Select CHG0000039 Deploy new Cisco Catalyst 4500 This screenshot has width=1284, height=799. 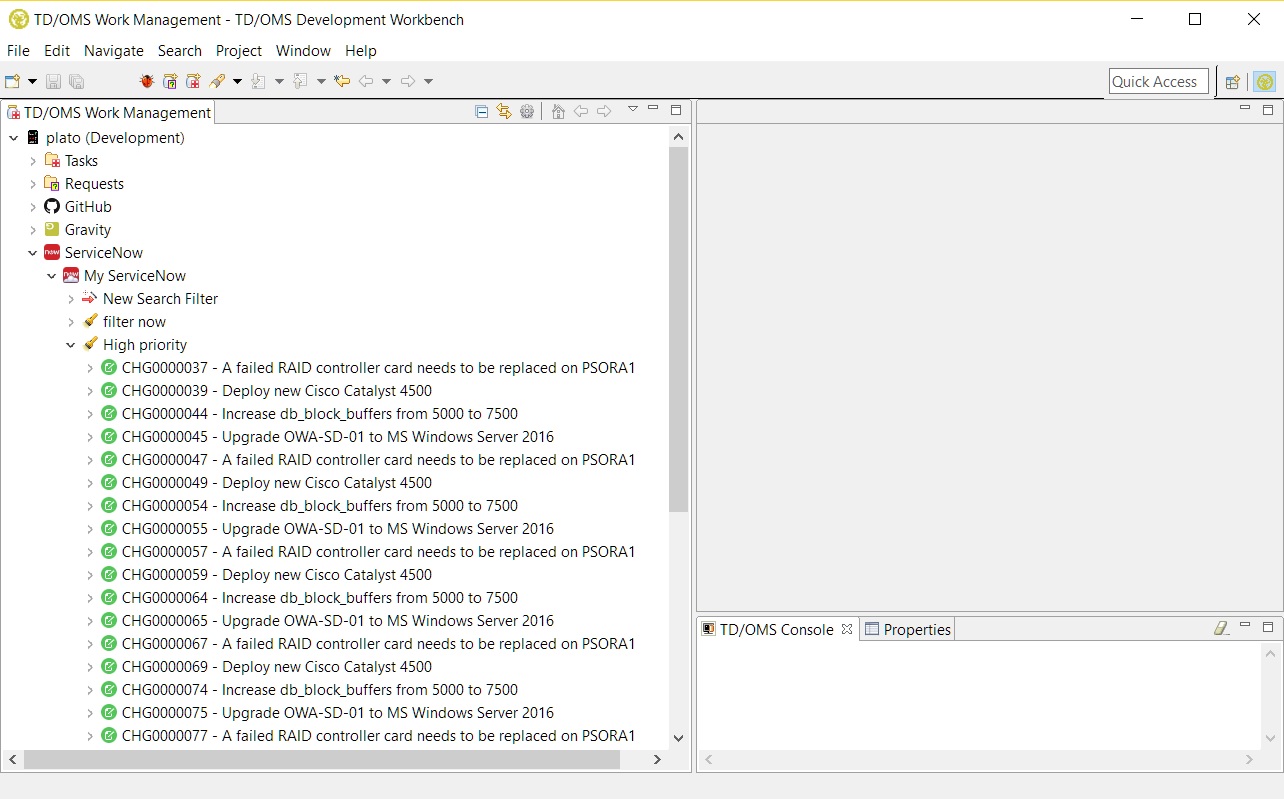[x=276, y=391]
